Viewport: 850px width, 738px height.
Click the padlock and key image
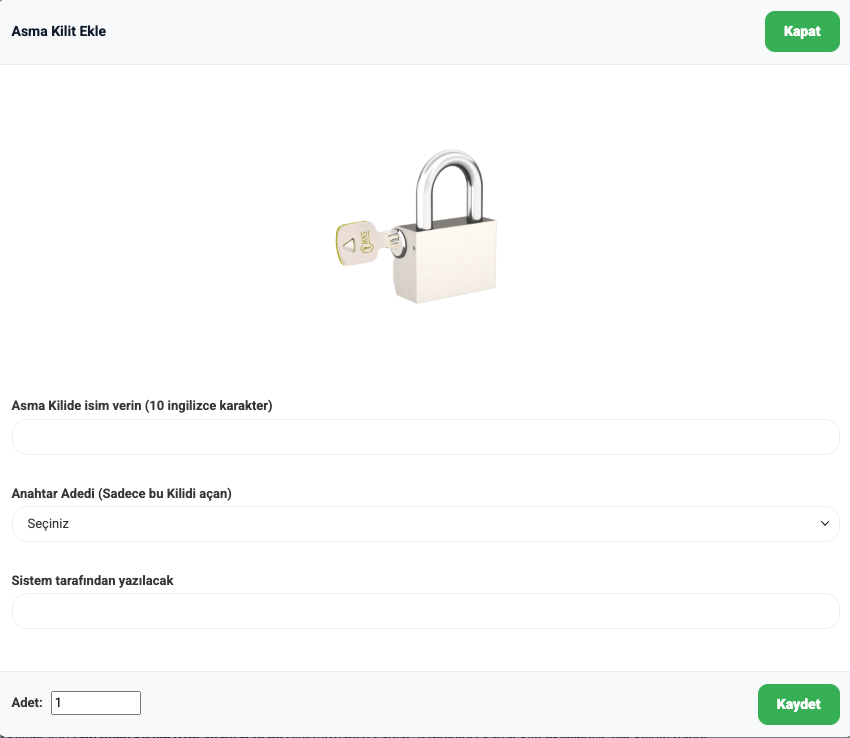(420, 226)
